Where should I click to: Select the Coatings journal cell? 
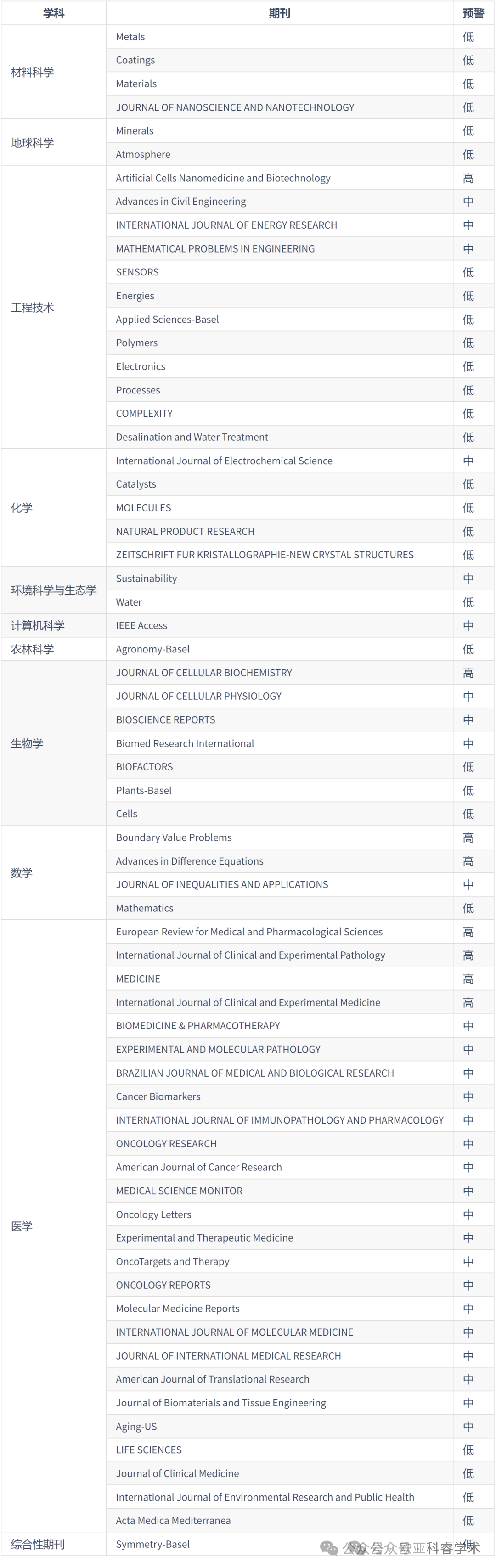point(280,60)
